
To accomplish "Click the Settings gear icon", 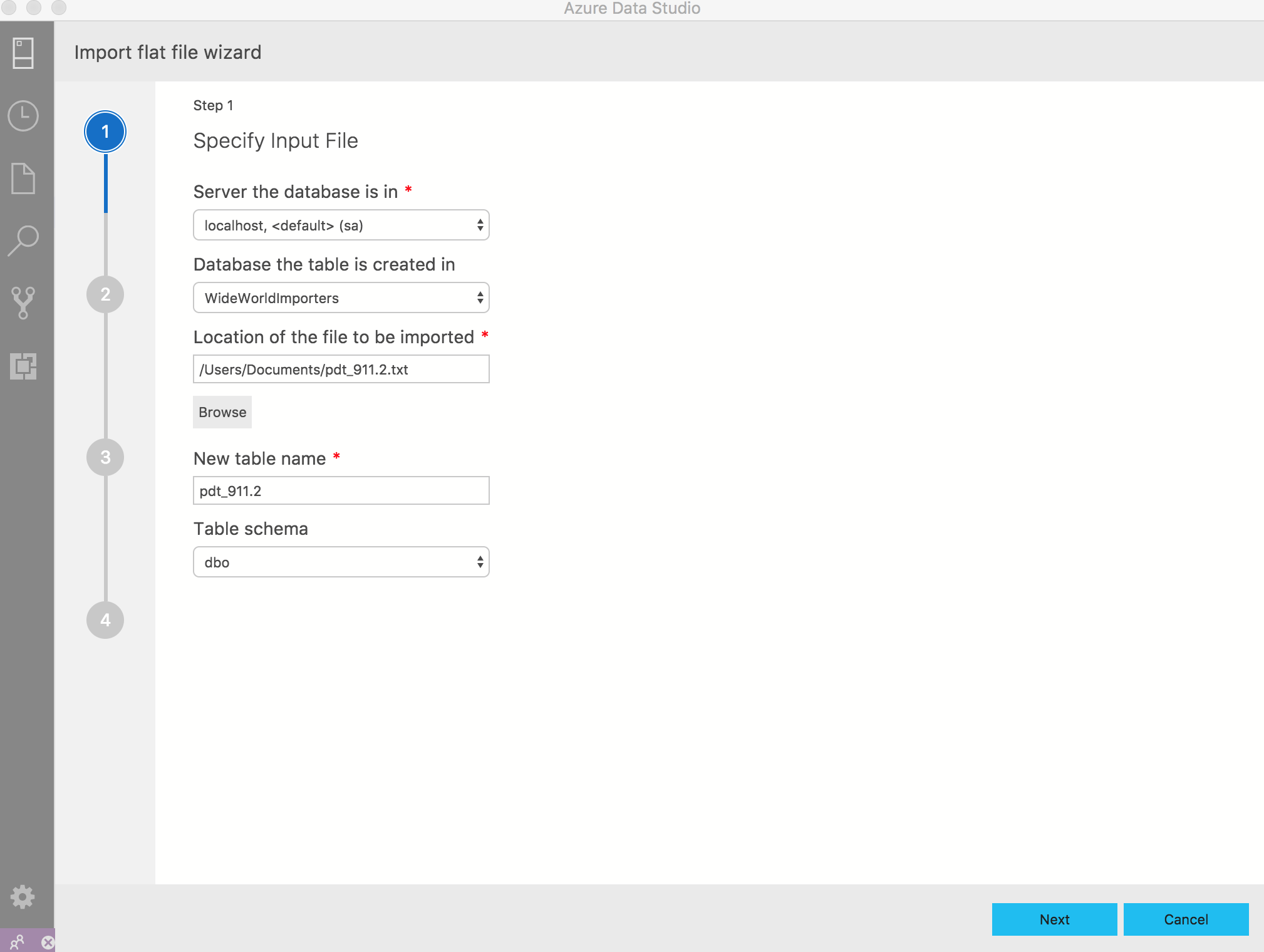I will [x=24, y=895].
